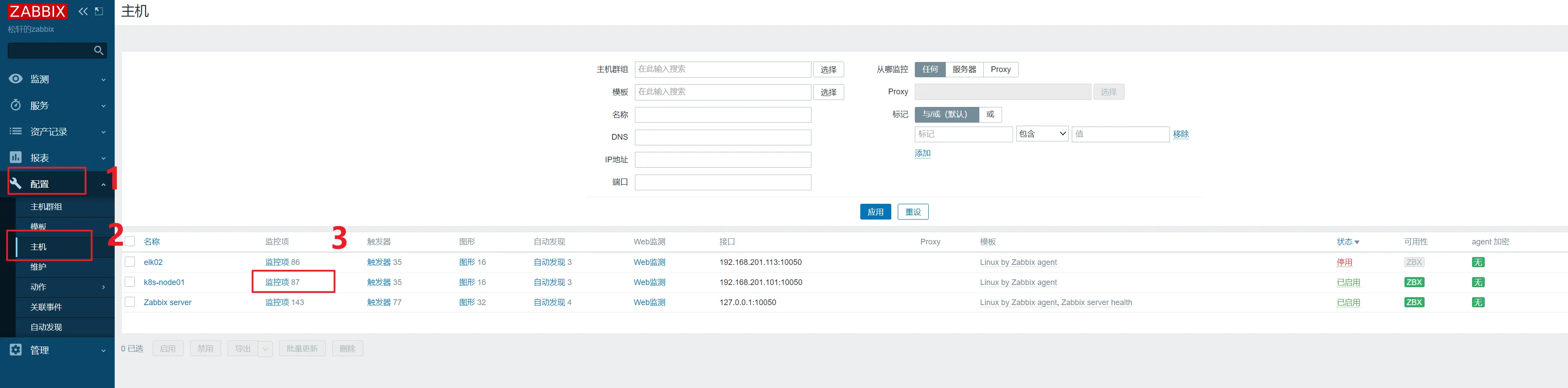The image size is (1568, 388).
Task: Click the Zabbix logo
Action: [x=37, y=11]
